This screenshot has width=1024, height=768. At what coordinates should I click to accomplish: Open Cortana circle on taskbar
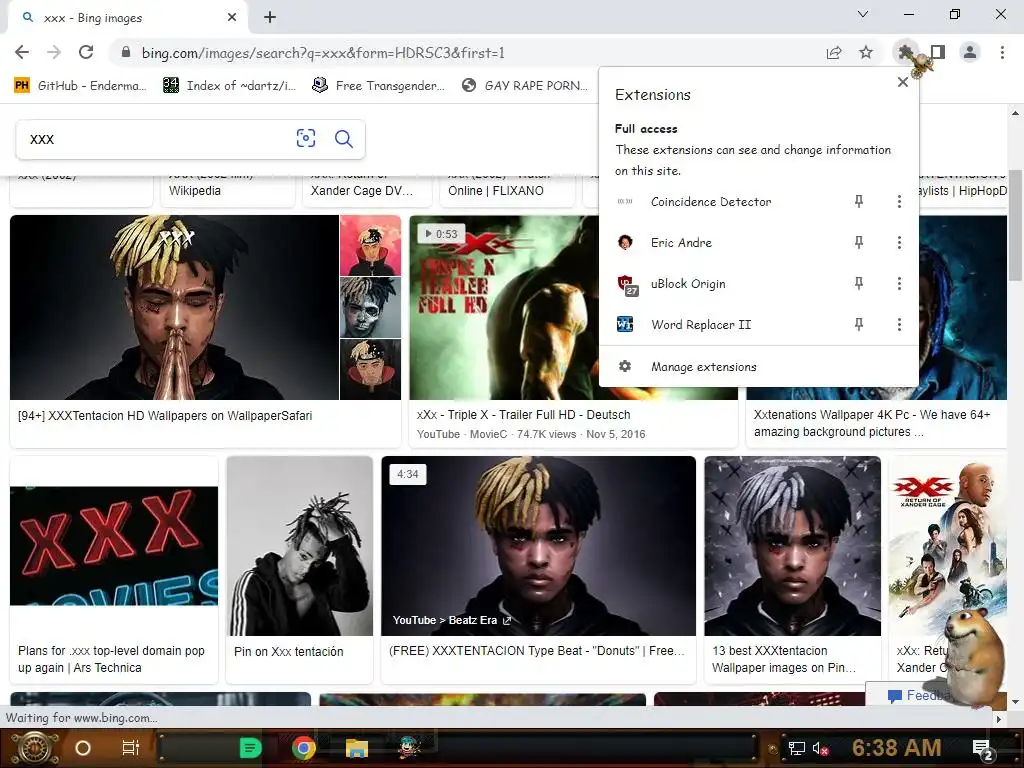[x=83, y=748]
